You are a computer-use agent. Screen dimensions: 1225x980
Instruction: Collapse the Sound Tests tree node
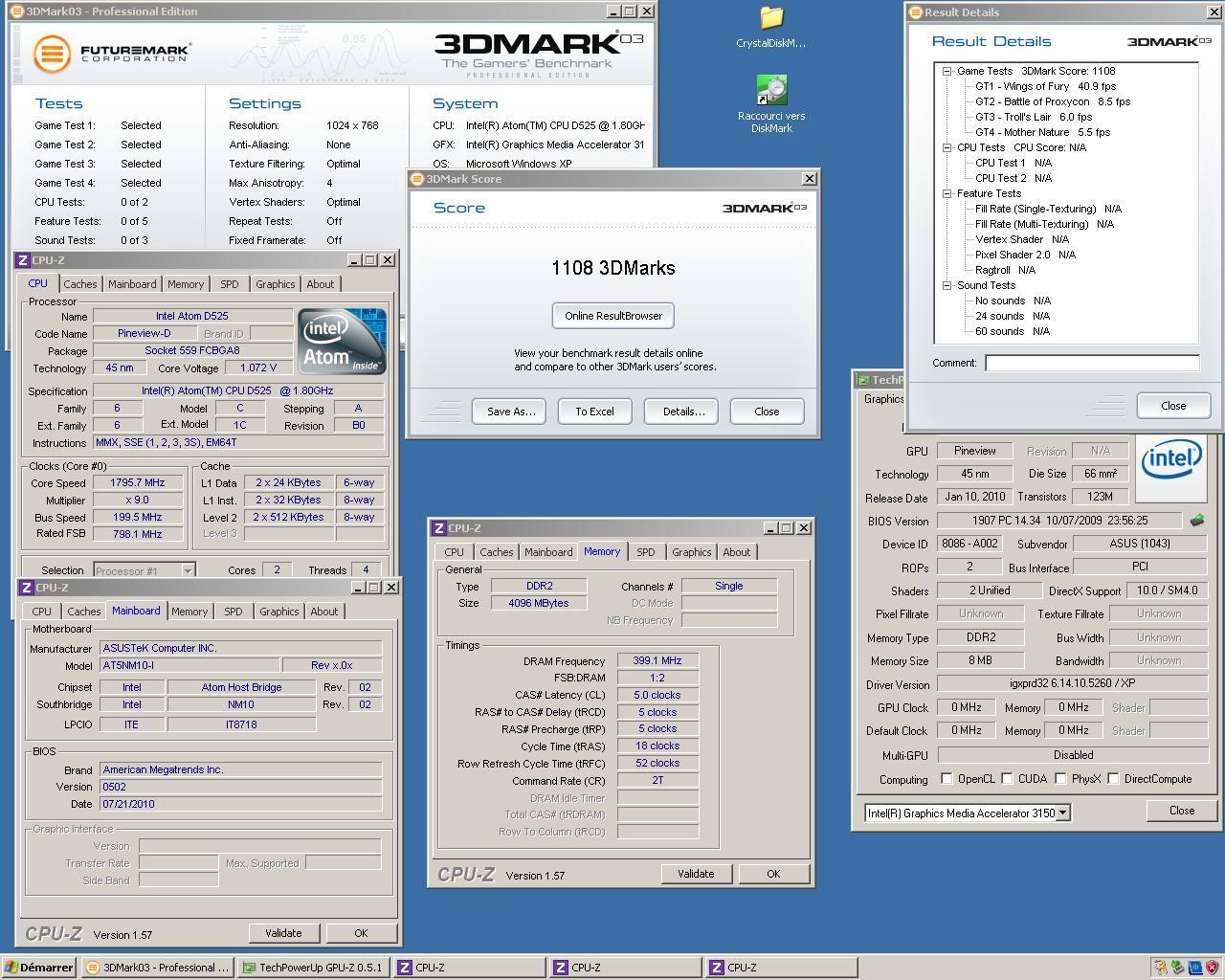tap(947, 285)
